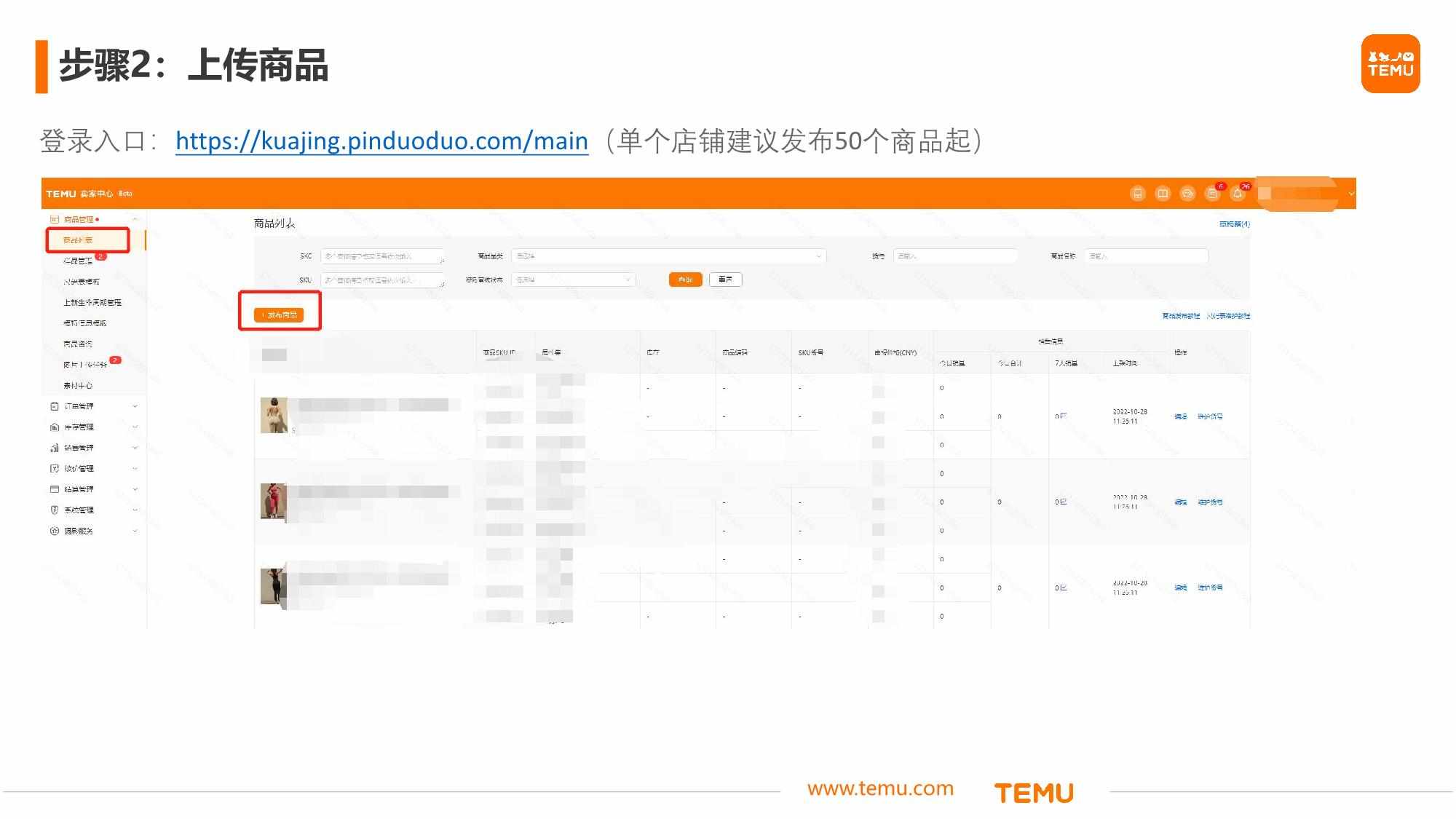1456x819 pixels.
Task: Click the 申报价格(CNY) column header
Action: point(895,353)
